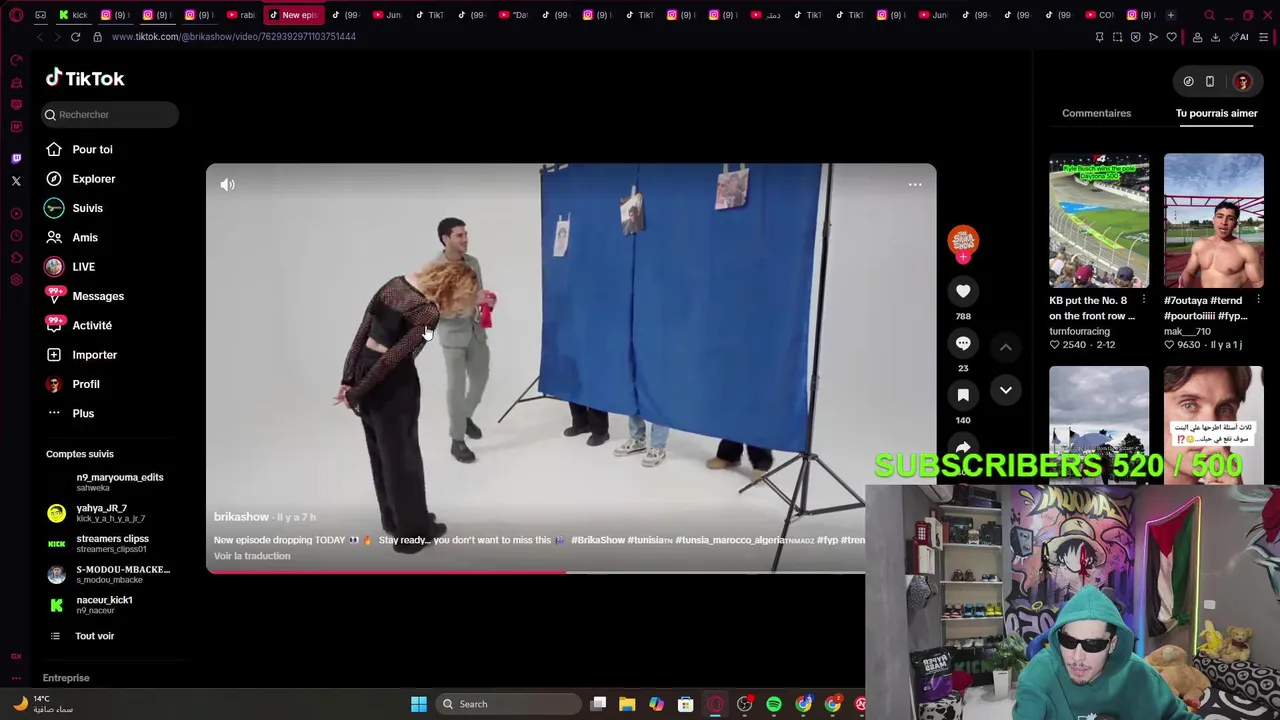Share the video with arrow icon
The image size is (1280, 720).
(963, 447)
